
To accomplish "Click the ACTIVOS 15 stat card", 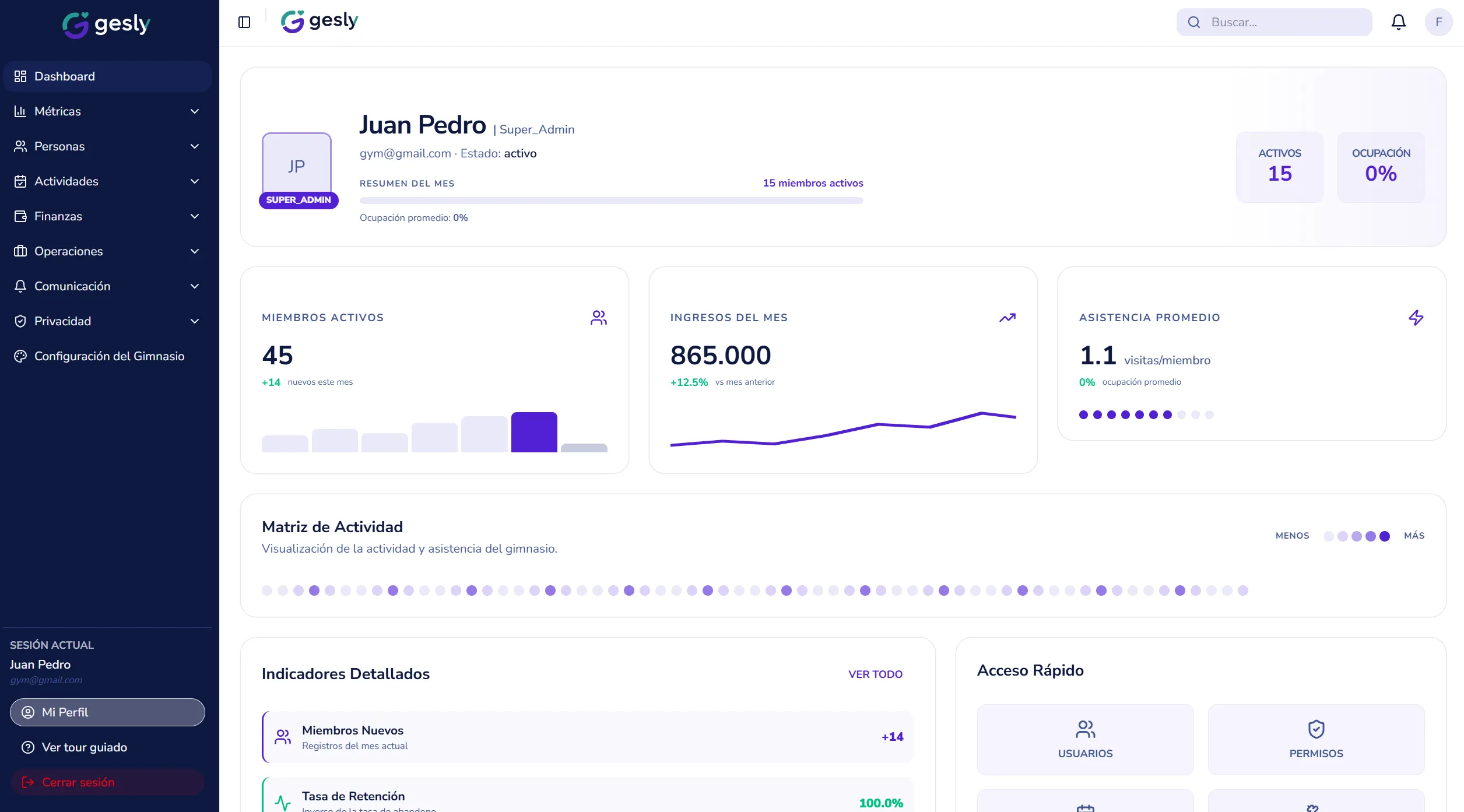I will click(x=1280, y=167).
